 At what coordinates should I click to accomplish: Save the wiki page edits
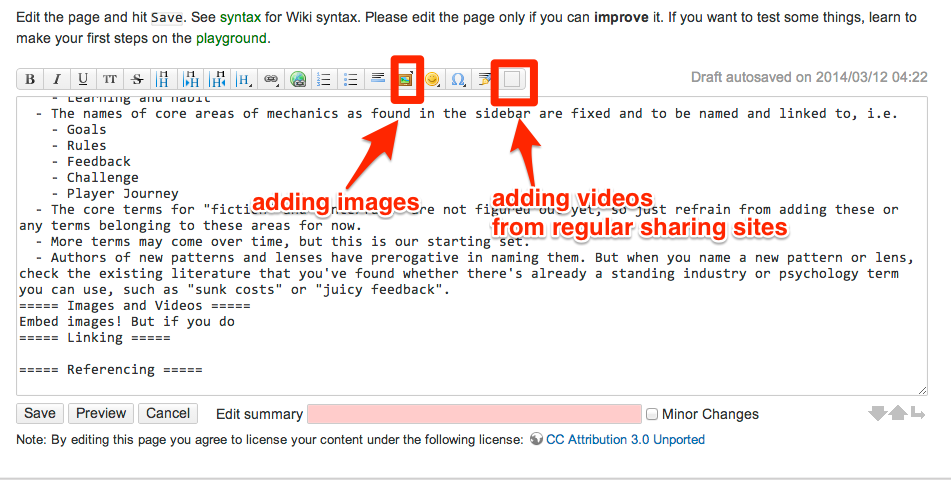point(40,413)
